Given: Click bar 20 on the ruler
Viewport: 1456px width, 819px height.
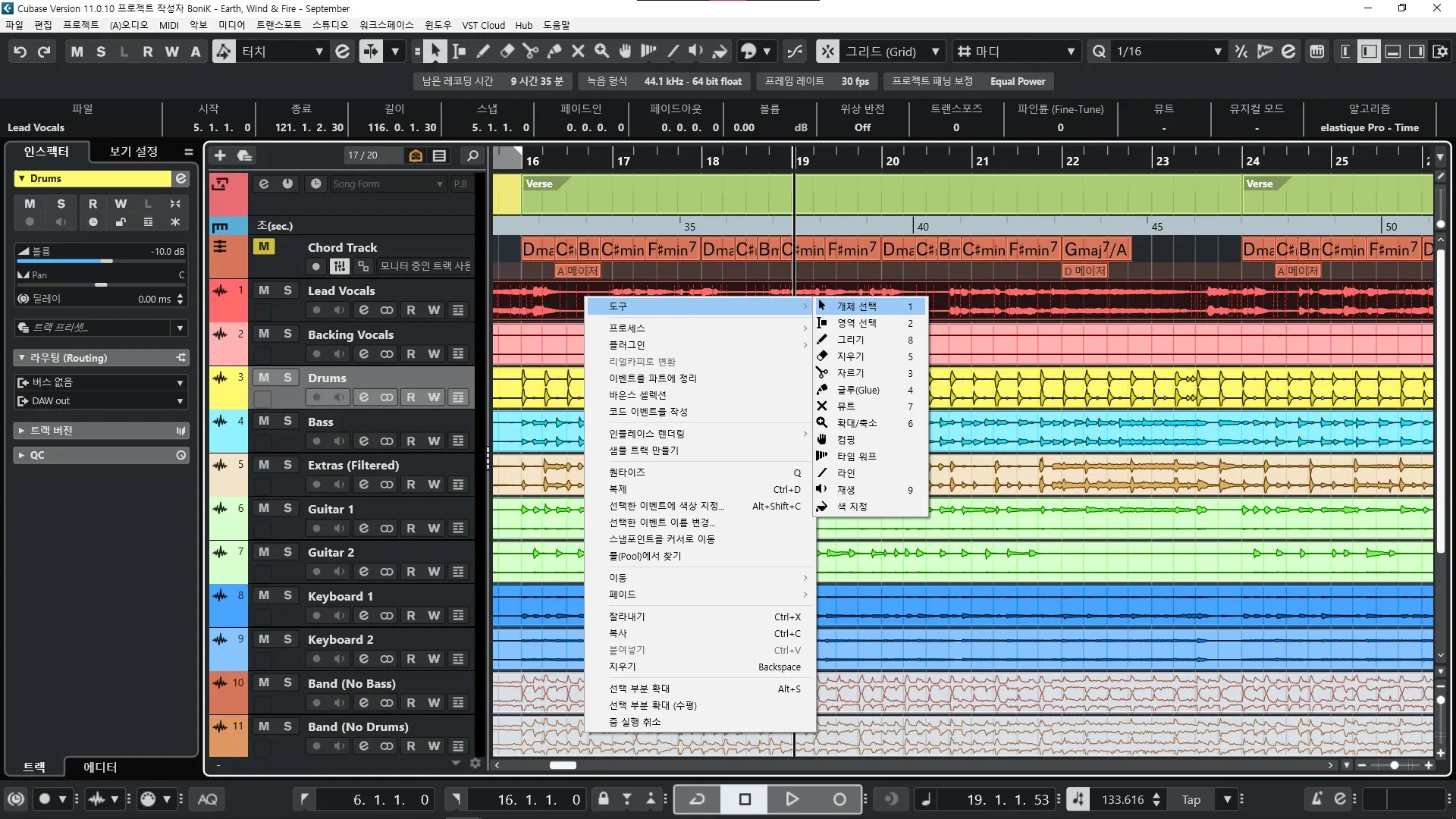Looking at the screenshot, I should [x=893, y=161].
